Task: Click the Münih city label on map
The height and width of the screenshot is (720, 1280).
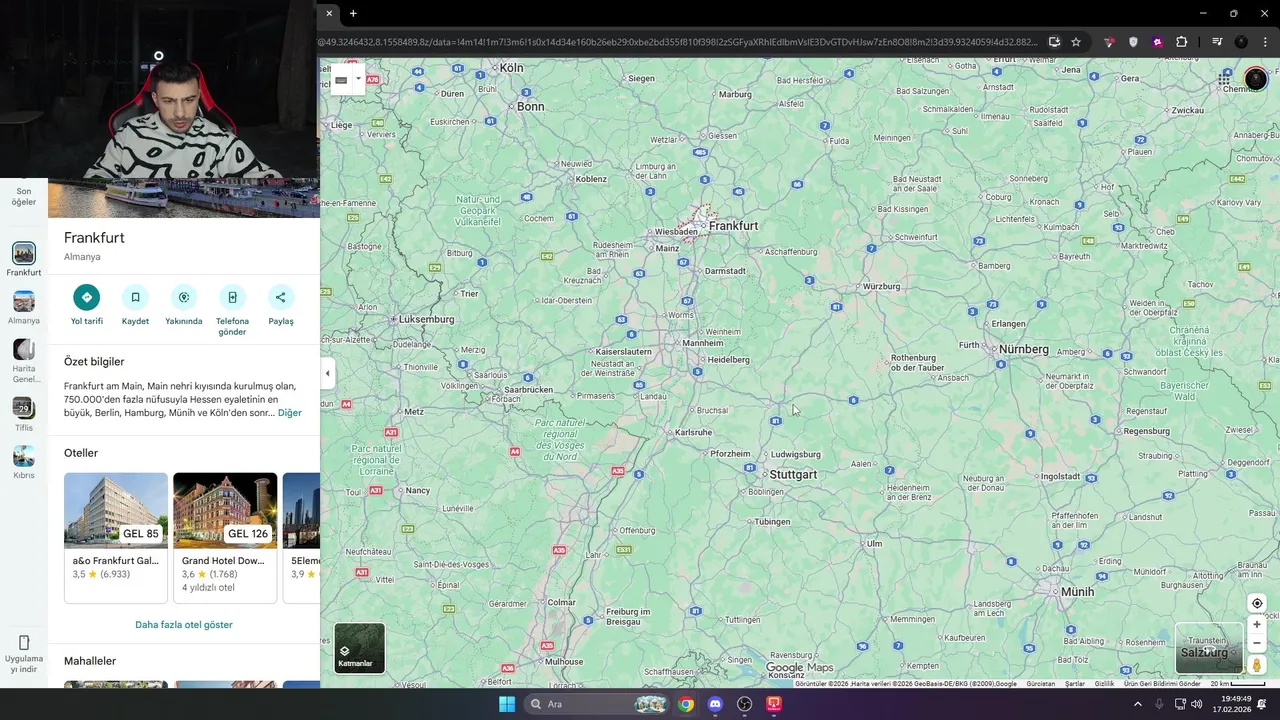Action: click(x=1077, y=592)
